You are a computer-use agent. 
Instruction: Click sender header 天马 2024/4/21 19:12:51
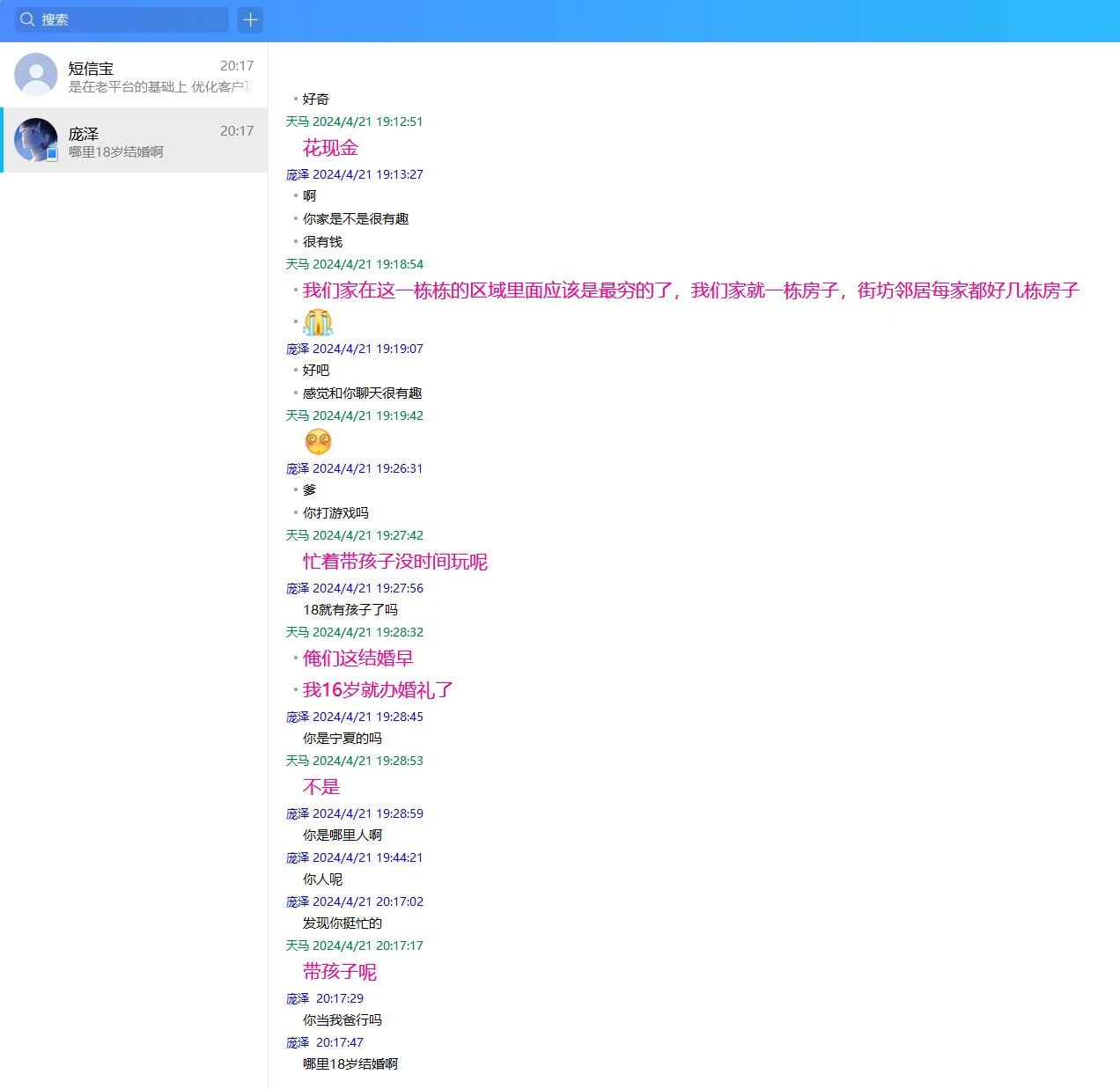354,121
